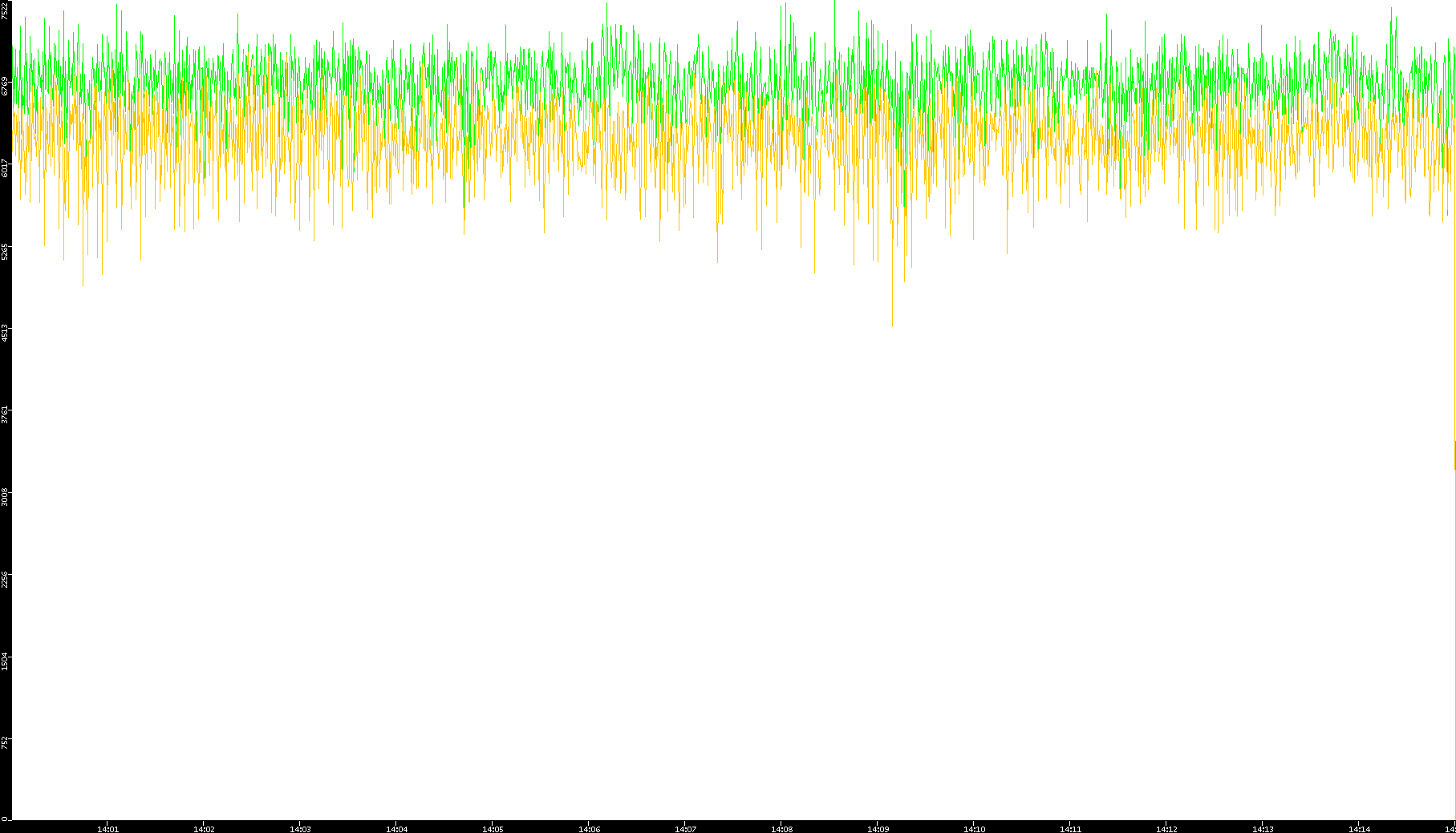Screen dimensions: 1456x833
Task: Select the 4513 y-axis label
Action: point(5,333)
